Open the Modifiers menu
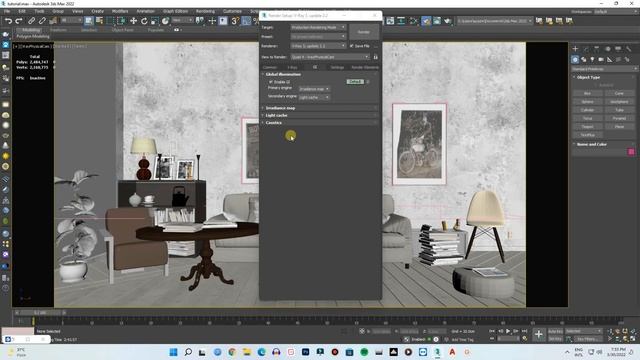Image resolution: width=640 pixels, height=360 pixels. (x=120, y=11)
